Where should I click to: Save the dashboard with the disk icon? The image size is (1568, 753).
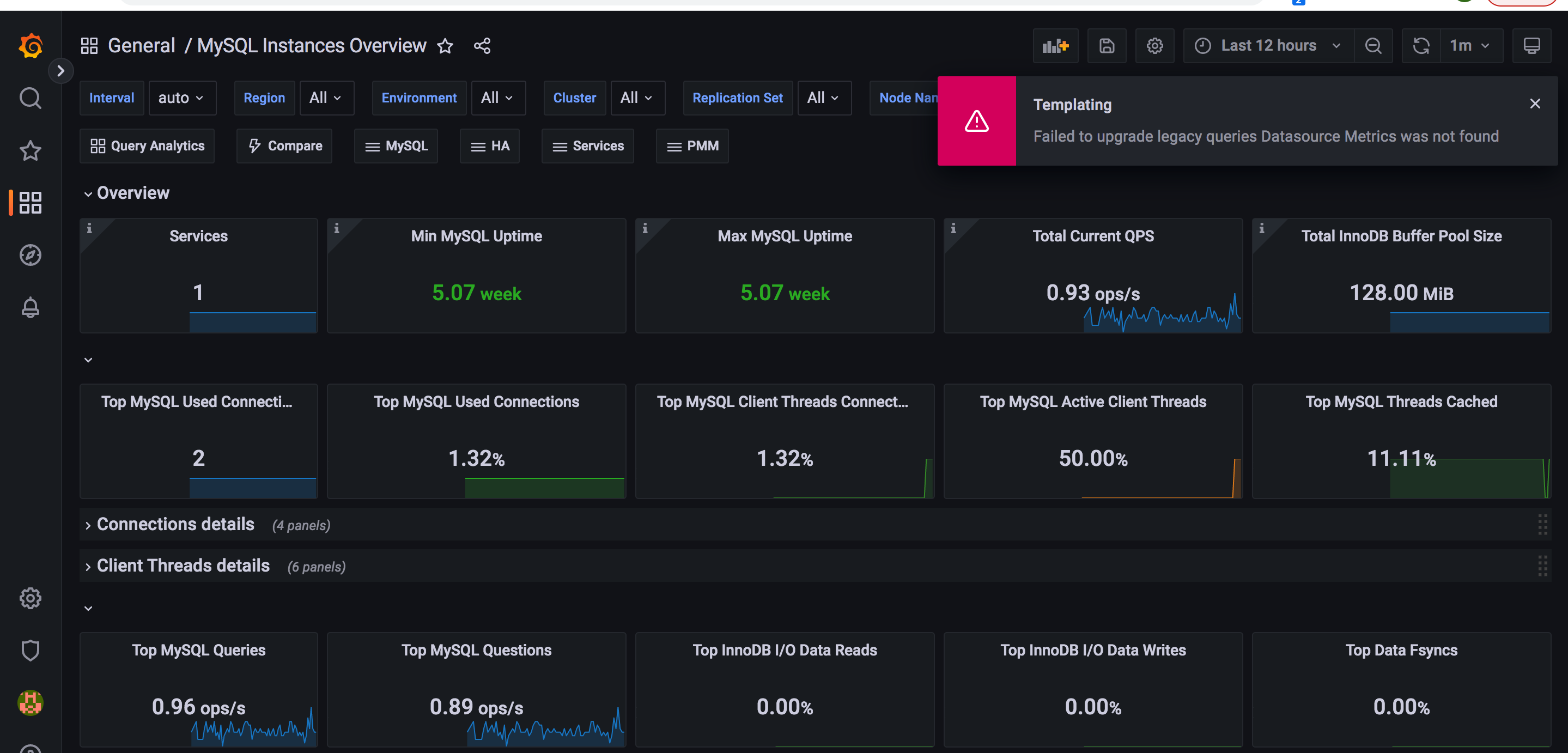pos(1107,46)
